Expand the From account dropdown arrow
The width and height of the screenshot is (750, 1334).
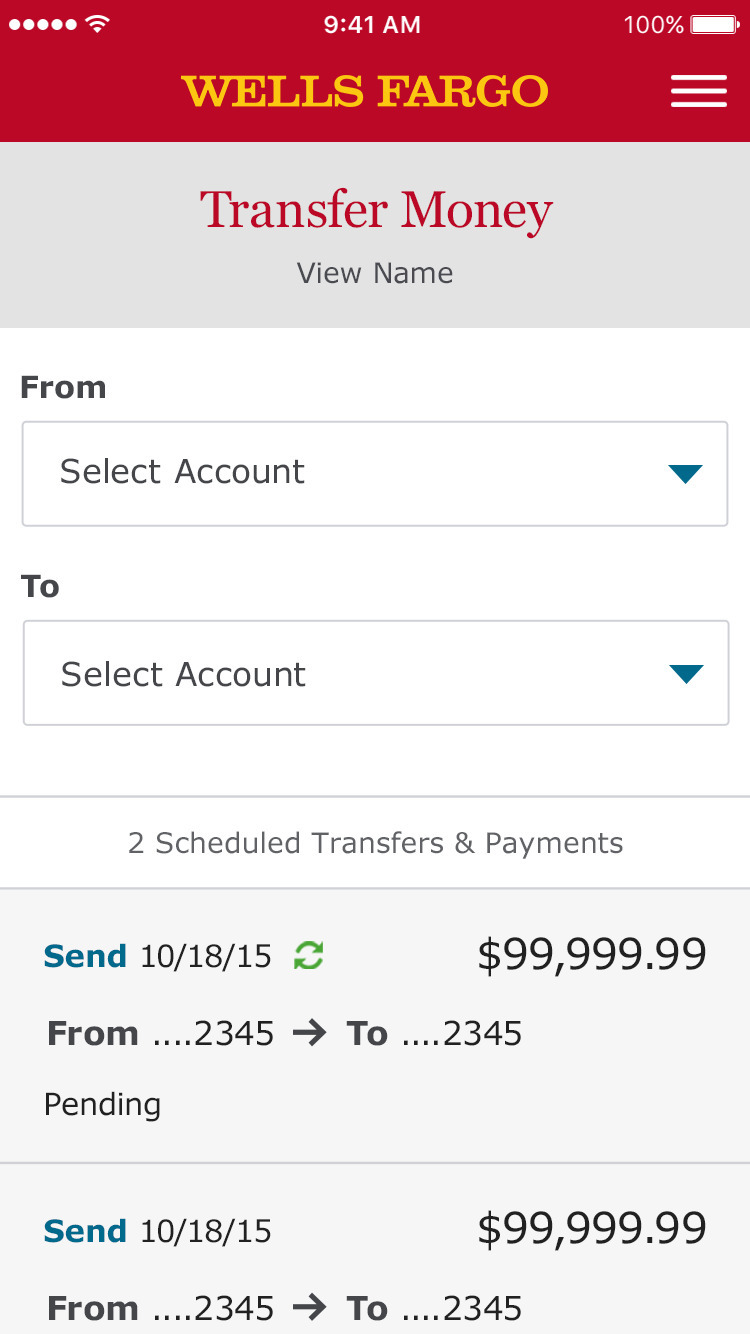point(685,474)
